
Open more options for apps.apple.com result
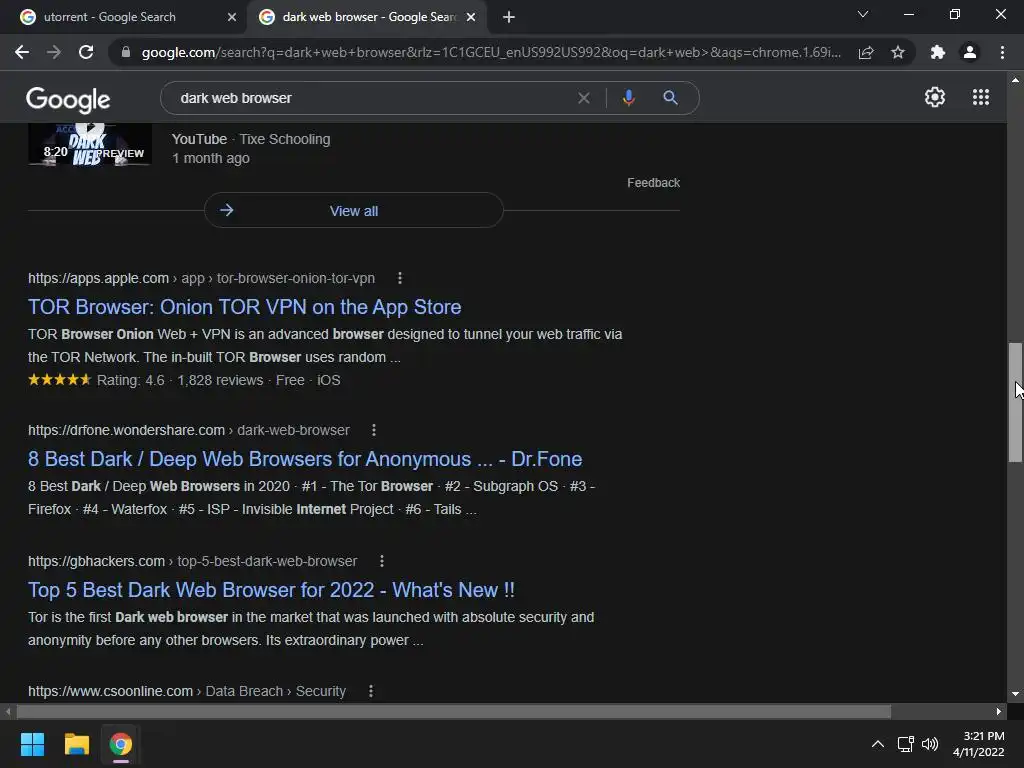[400, 278]
